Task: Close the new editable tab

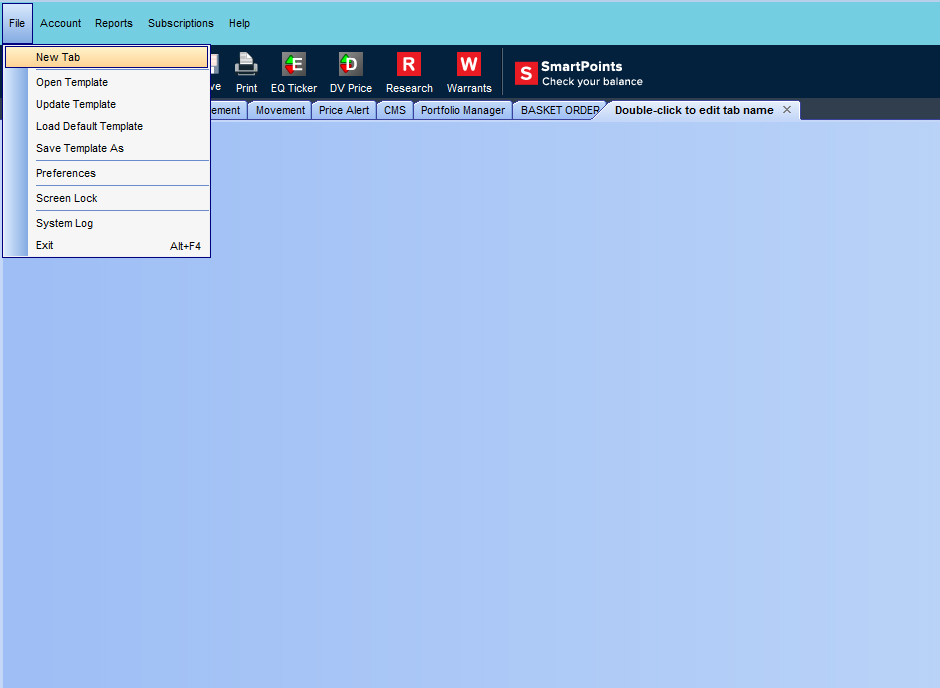Action: click(x=787, y=110)
